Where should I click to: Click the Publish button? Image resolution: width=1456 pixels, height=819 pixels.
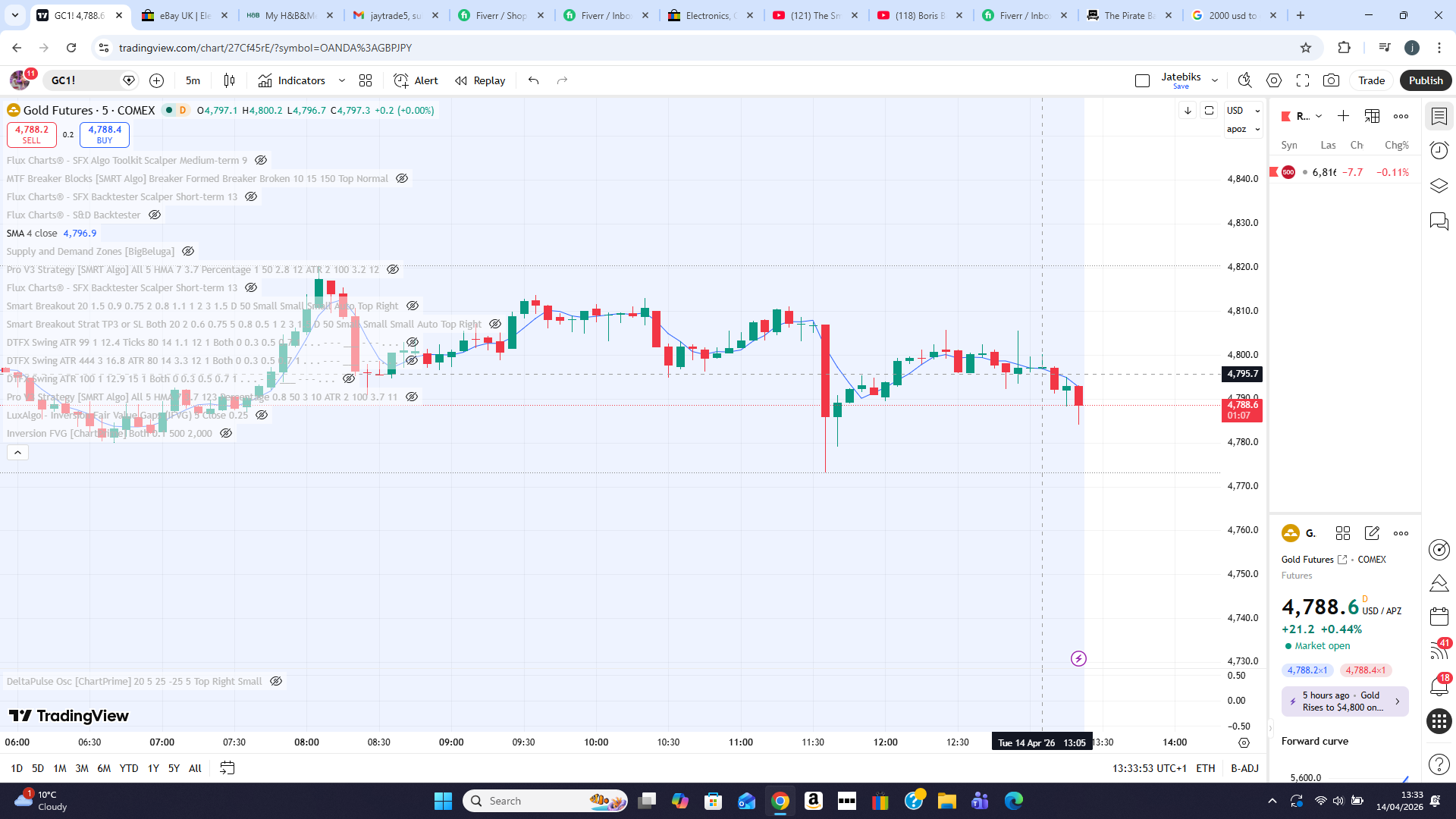tap(1425, 80)
